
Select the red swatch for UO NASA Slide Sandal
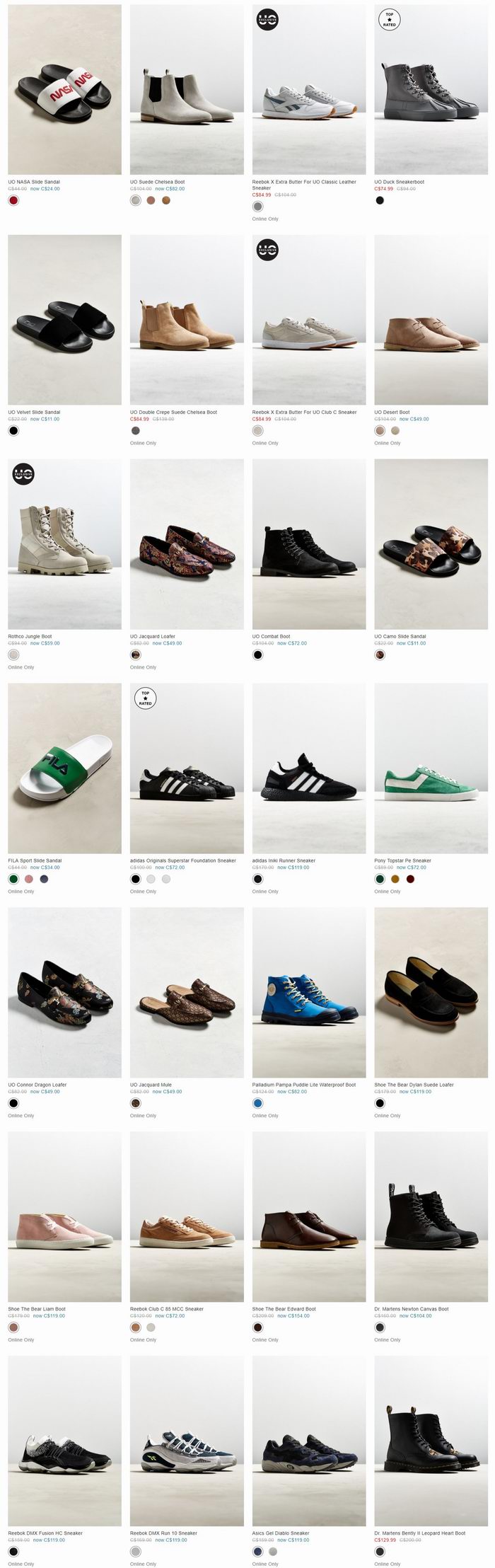13,200
